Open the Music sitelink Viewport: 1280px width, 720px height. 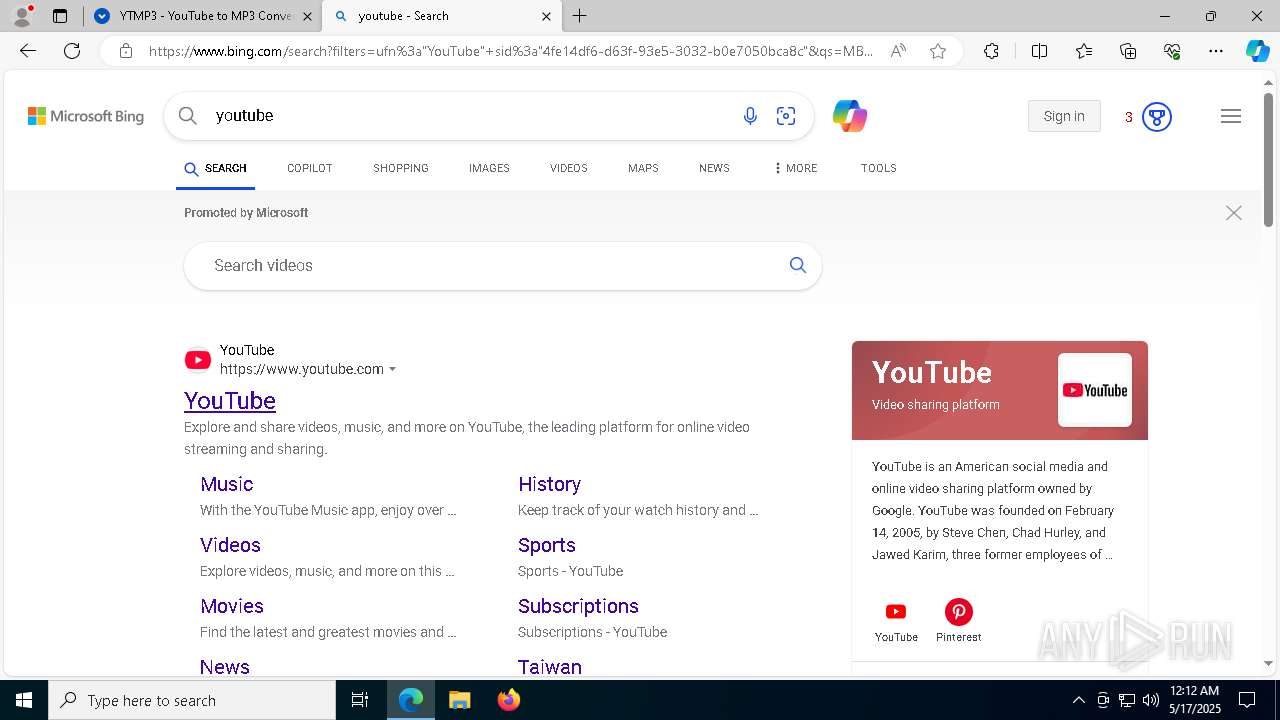(227, 484)
